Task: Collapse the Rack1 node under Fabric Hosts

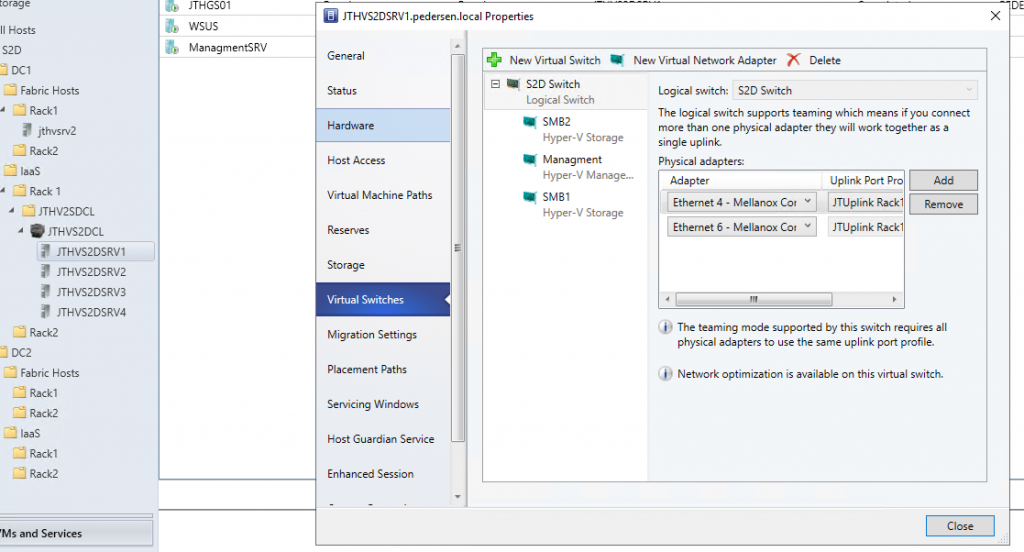Action: 3,110
